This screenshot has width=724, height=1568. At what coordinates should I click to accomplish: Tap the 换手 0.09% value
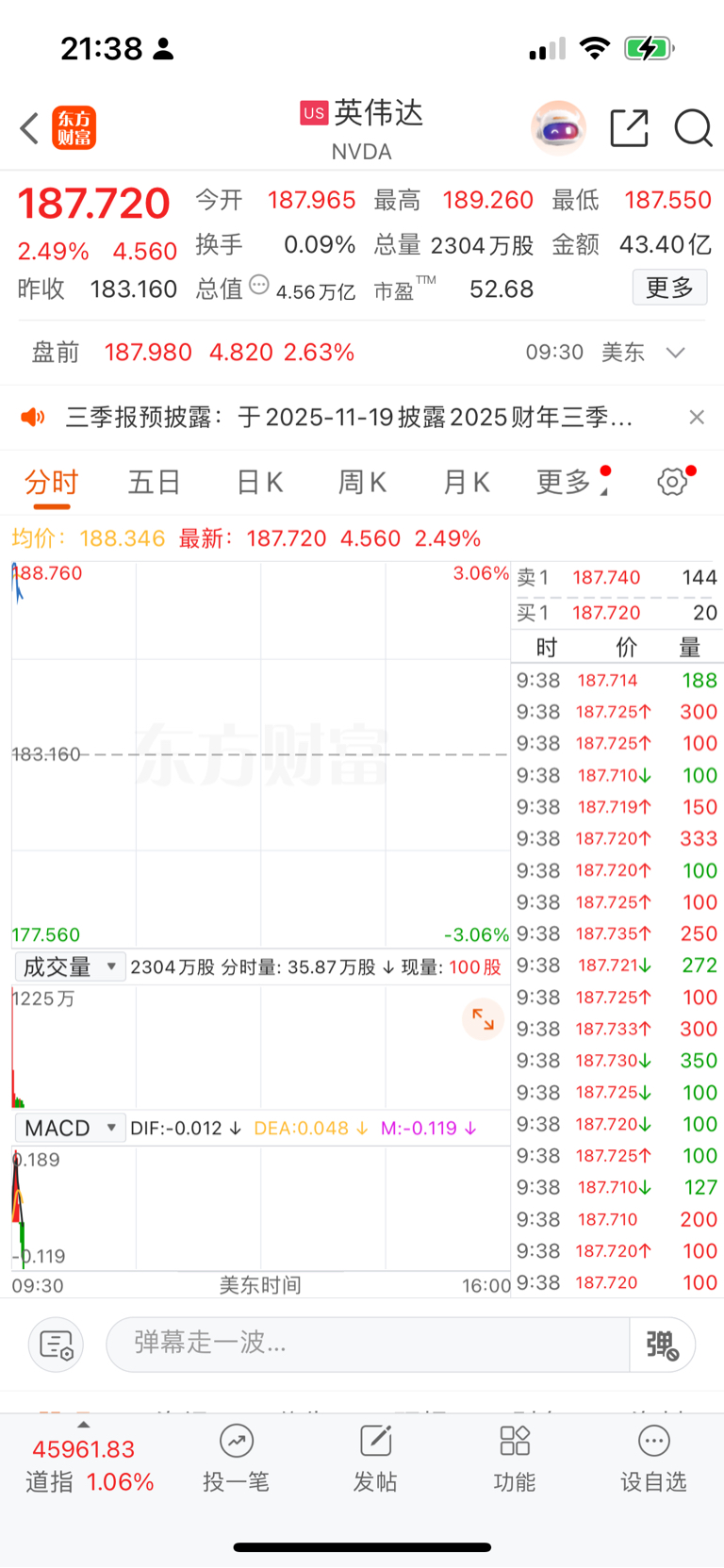pos(320,245)
